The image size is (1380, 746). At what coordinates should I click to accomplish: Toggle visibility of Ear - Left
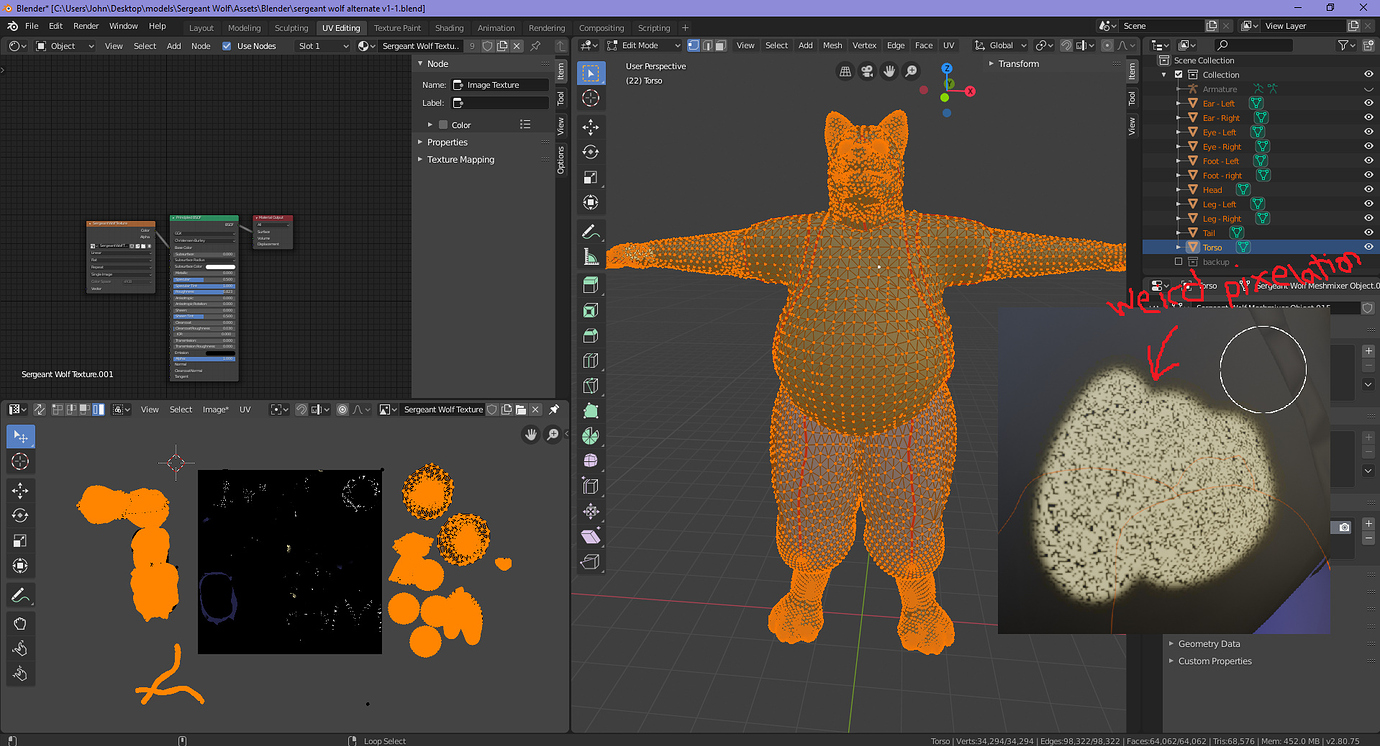point(1368,103)
